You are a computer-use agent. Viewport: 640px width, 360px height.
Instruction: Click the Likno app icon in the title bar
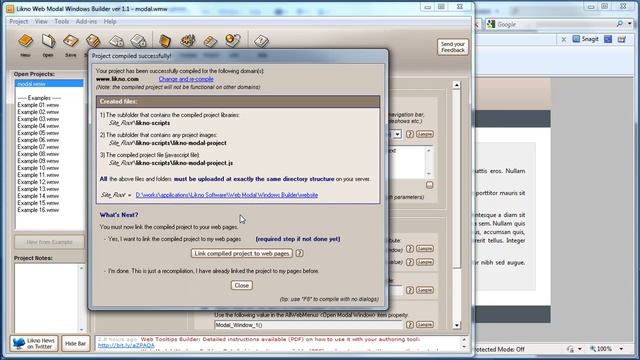[x=10, y=9]
